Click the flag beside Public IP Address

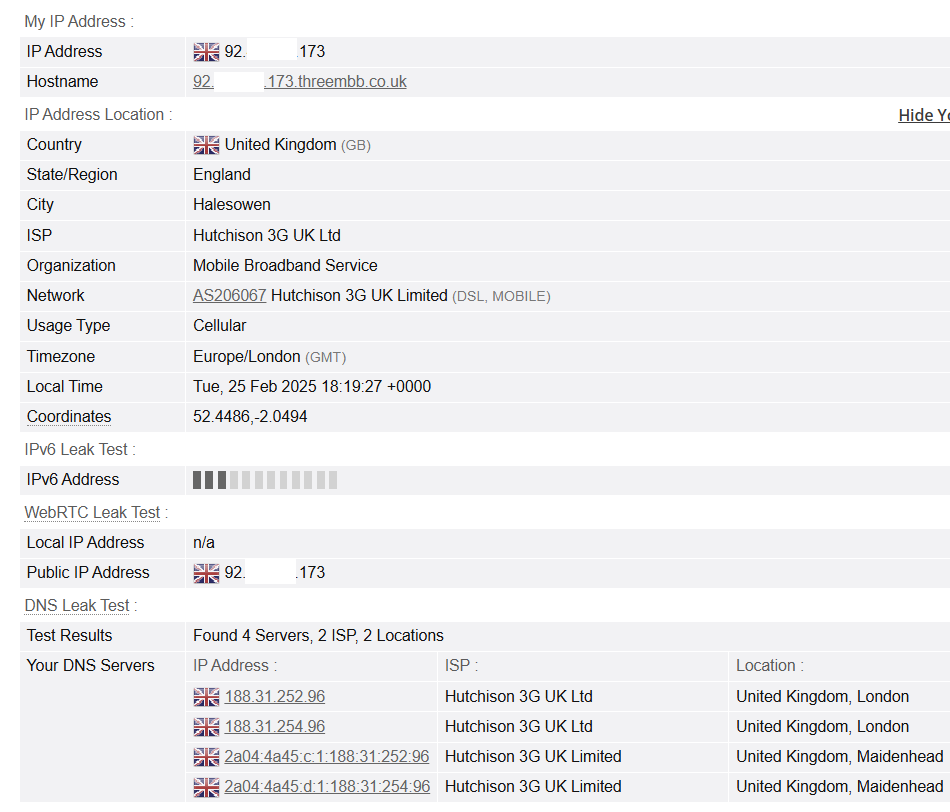click(206, 573)
